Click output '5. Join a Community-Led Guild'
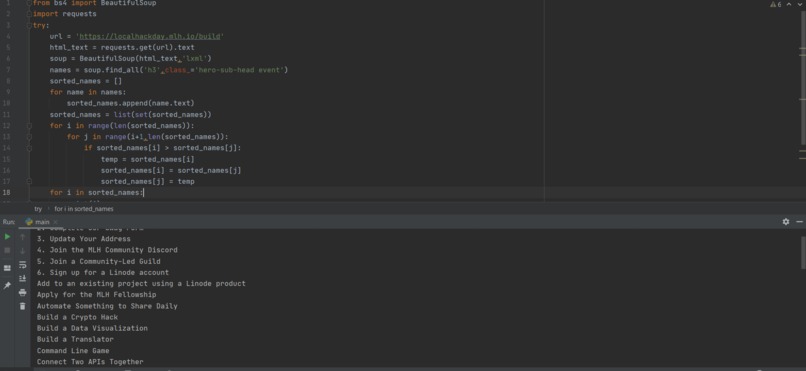 pos(99,262)
